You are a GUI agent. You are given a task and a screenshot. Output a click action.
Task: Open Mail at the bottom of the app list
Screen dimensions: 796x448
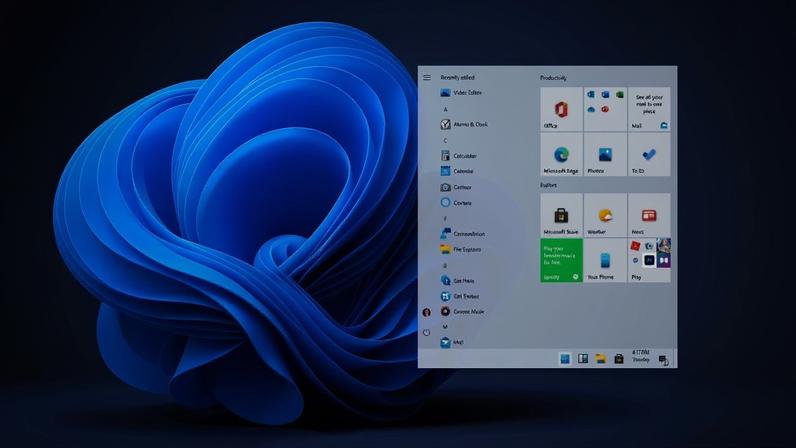click(x=452, y=342)
